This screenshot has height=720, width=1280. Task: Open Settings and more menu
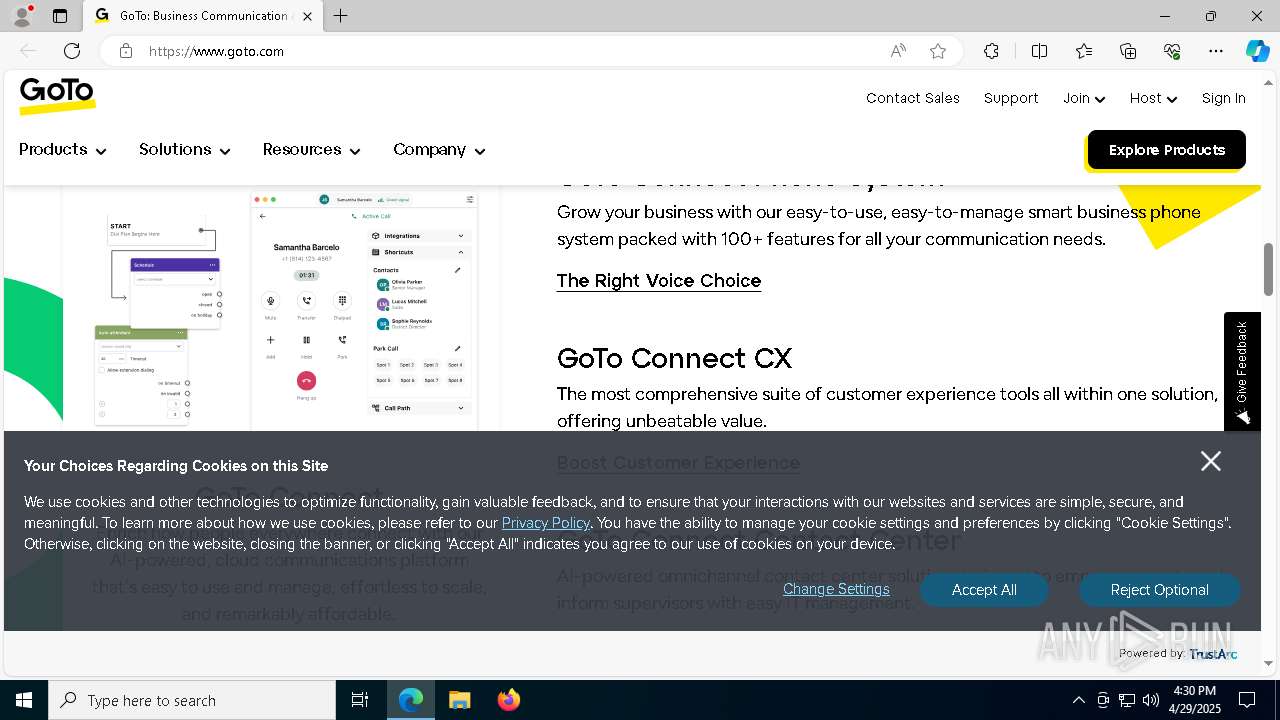click(1216, 51)
